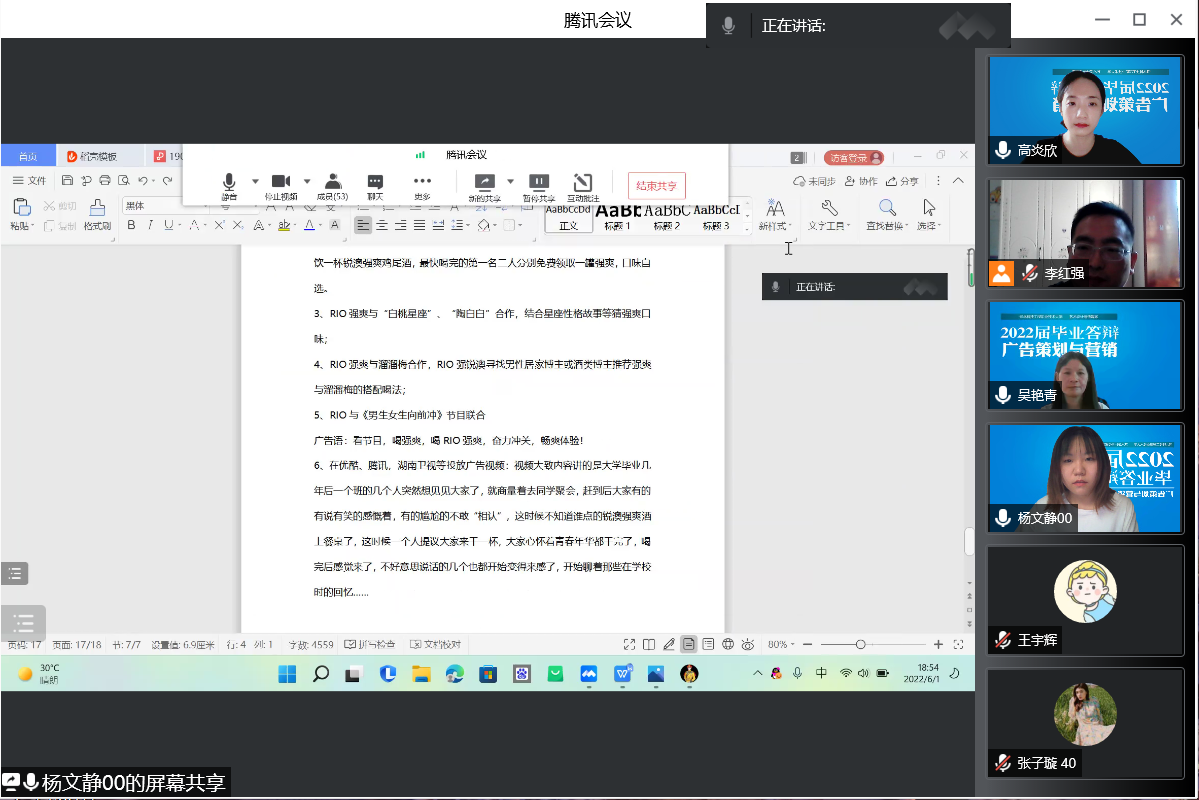
Task: Click the 分享 share button in WPS
Action: 903,181
